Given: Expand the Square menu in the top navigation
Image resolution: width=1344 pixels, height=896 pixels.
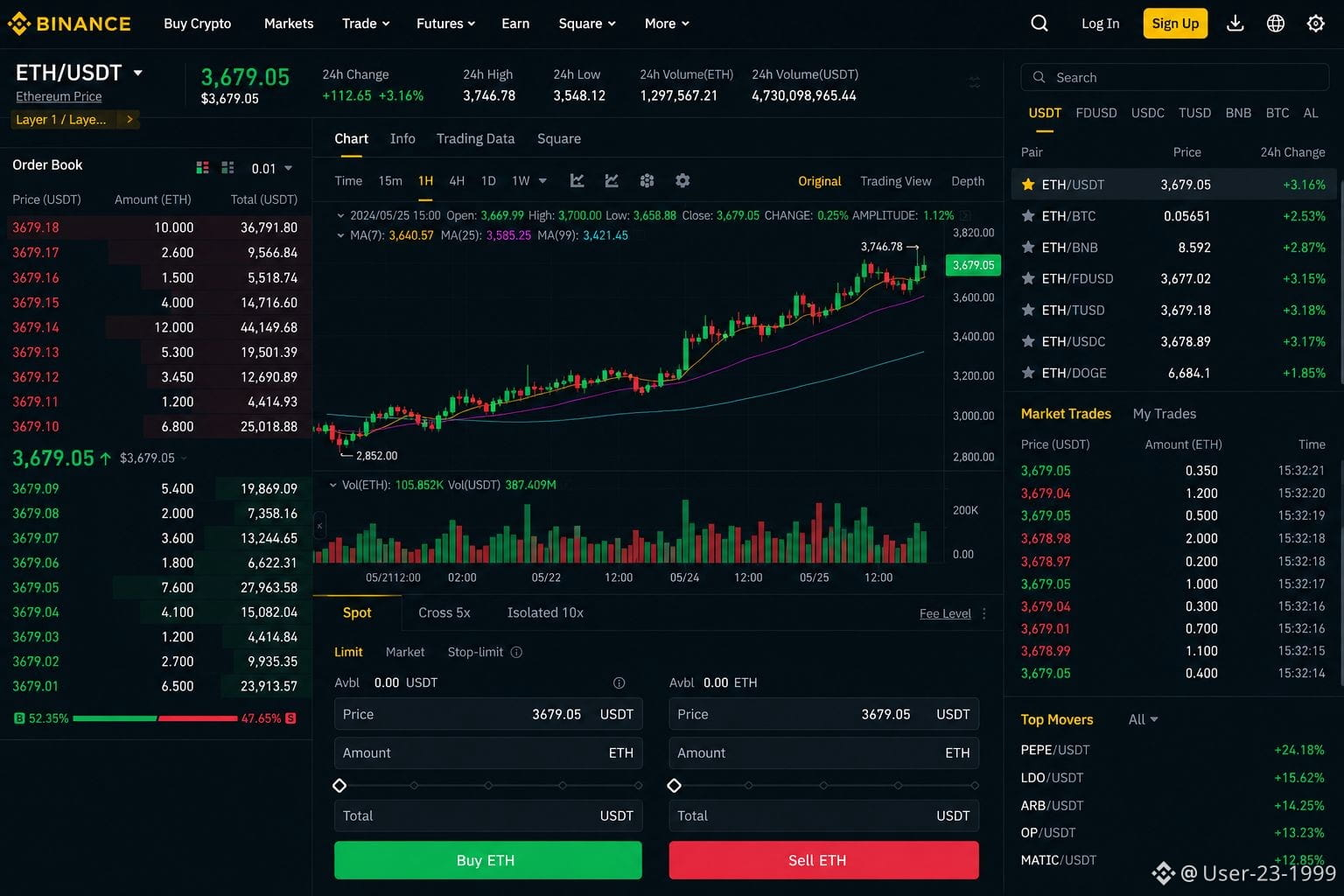Looking at the screenshot, I should [587, 24].
